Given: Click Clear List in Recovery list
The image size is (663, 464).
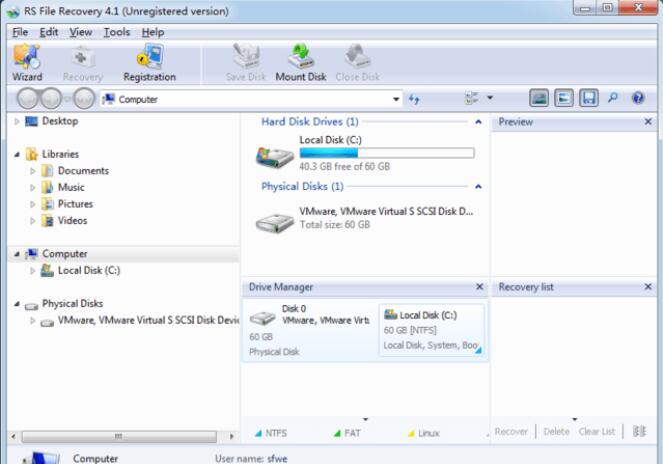Looking at the screenshot, I should click(x=597, y=431).
